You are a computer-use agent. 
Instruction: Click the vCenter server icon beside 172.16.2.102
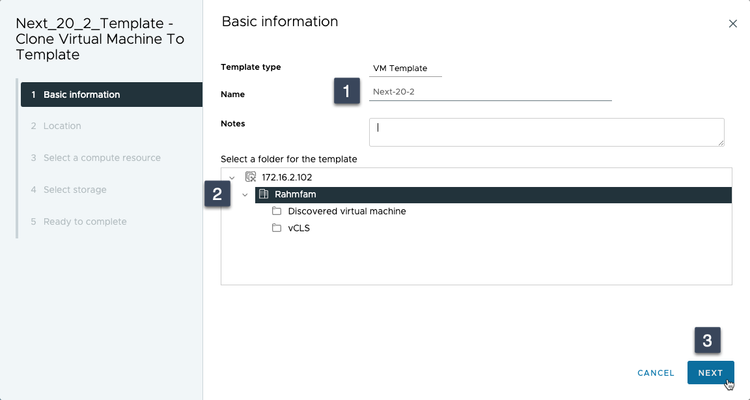coord(250,177)
